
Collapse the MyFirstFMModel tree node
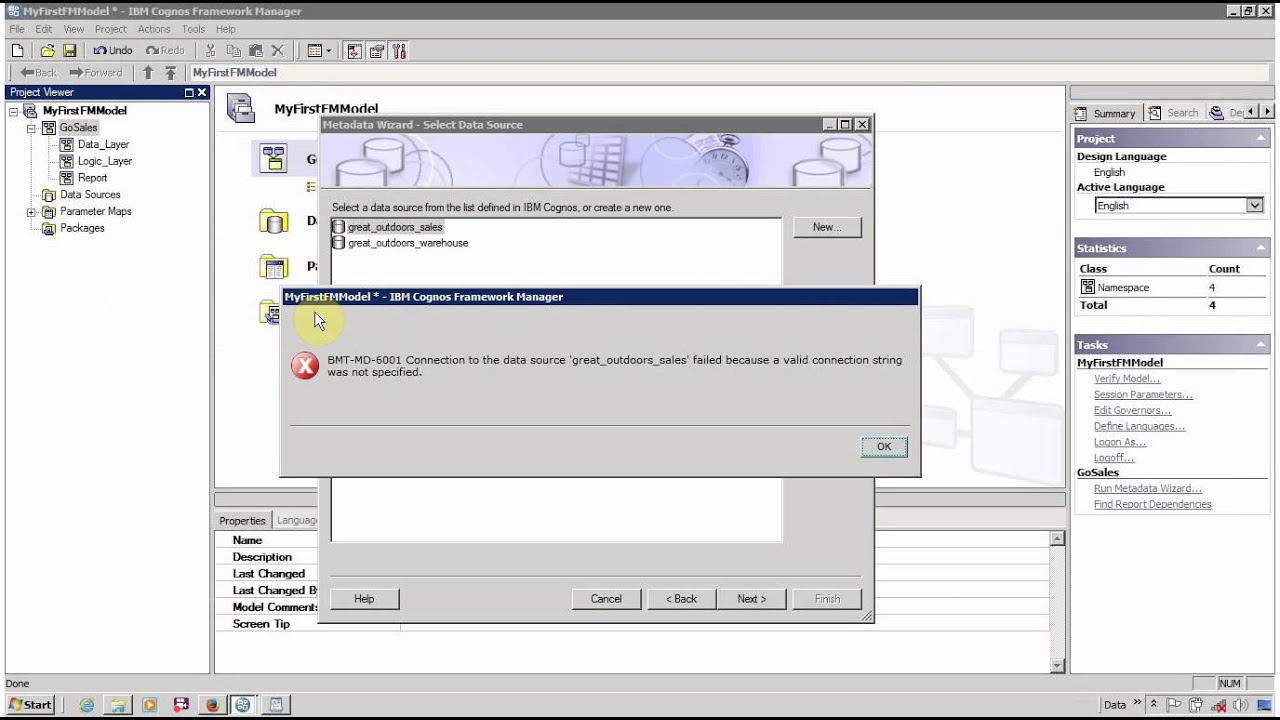click(x=14, y=111)
